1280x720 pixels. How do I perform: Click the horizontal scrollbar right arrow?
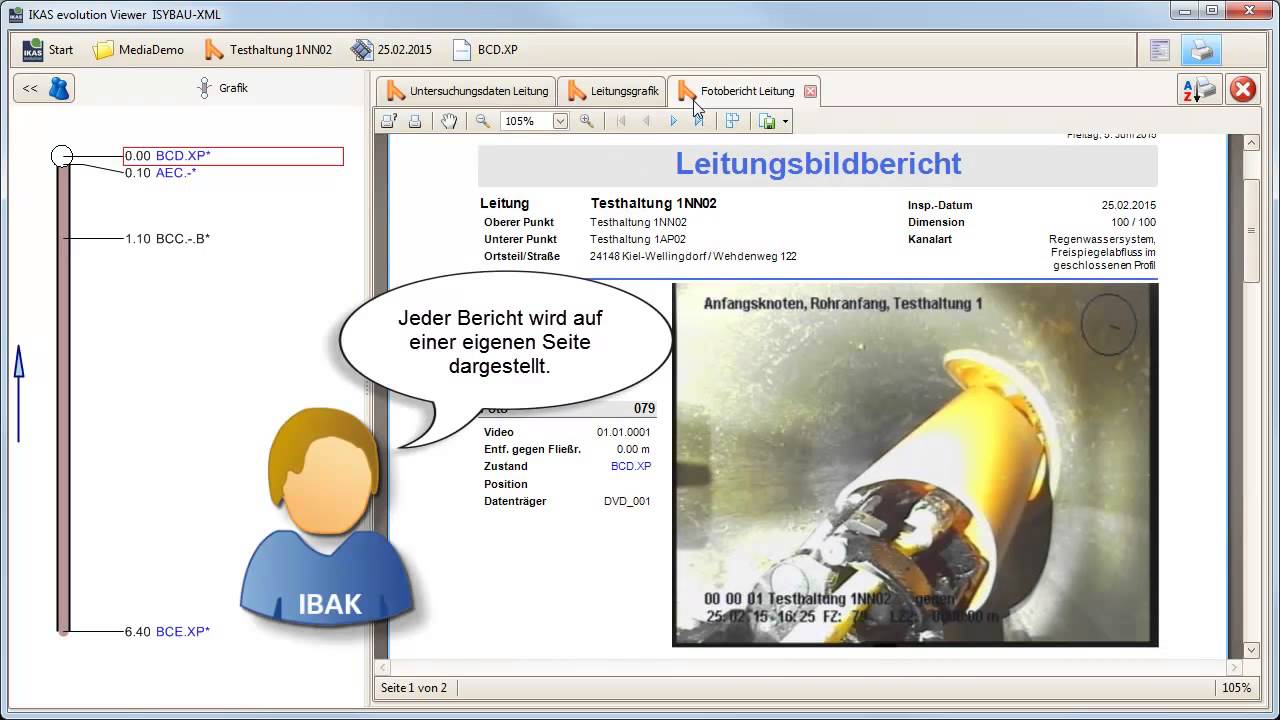pyautogui.click(x=1234, y=667)
